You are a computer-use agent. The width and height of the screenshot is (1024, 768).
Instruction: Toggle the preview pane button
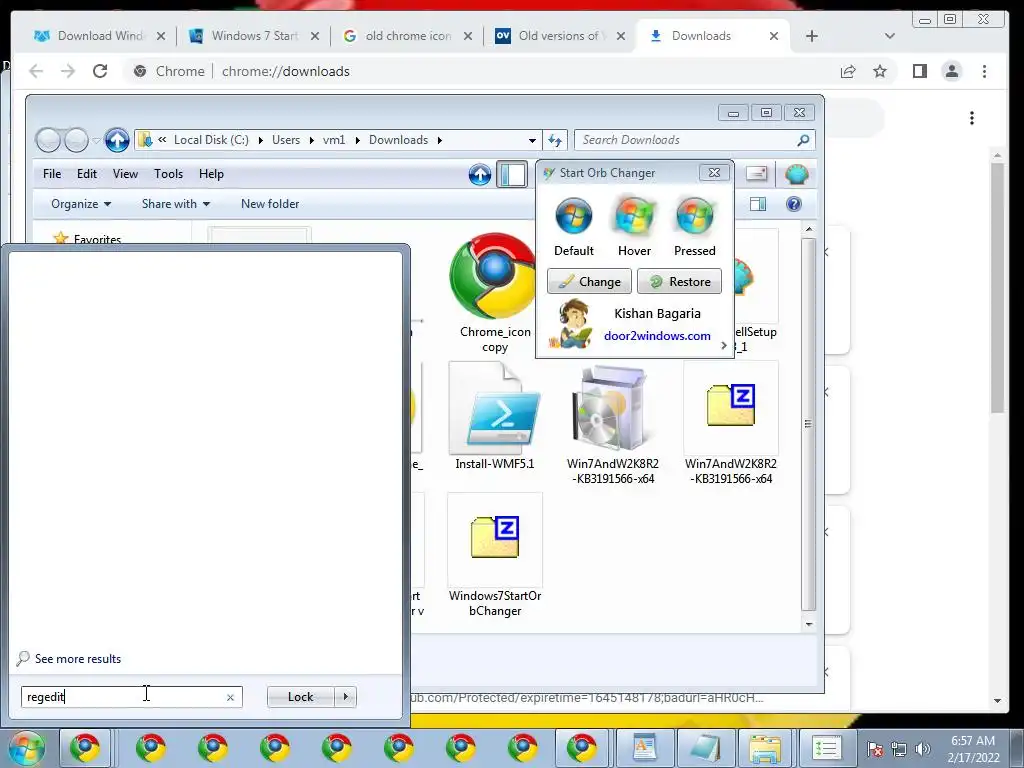[758, 204]
